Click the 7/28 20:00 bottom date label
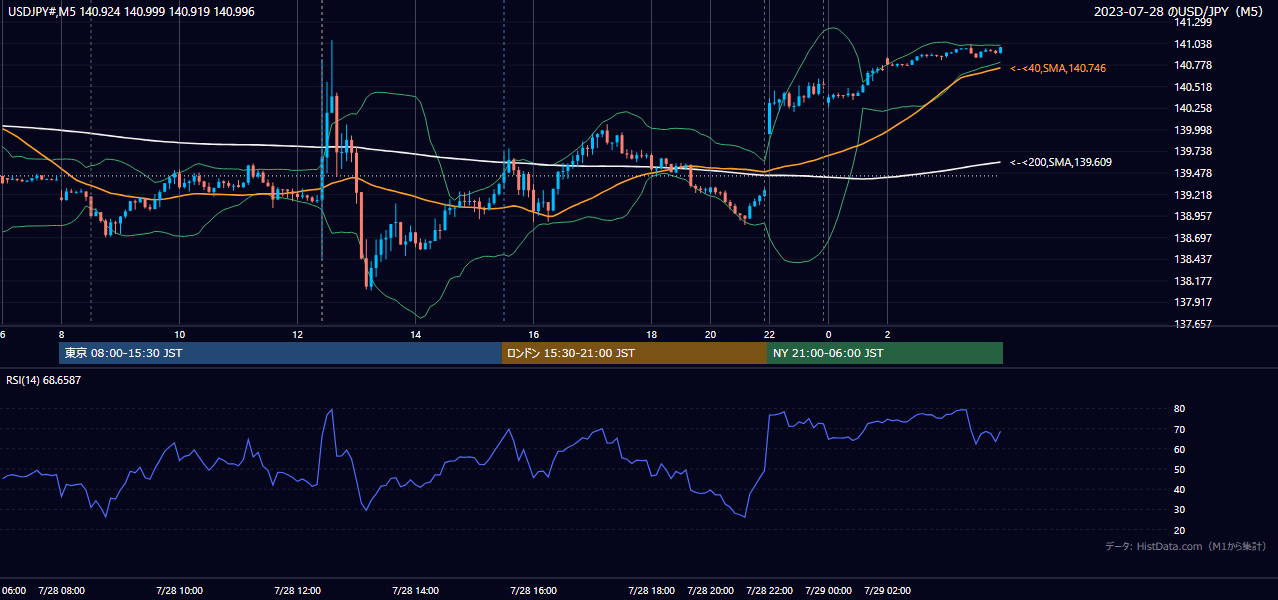 [x=711, y=590]
